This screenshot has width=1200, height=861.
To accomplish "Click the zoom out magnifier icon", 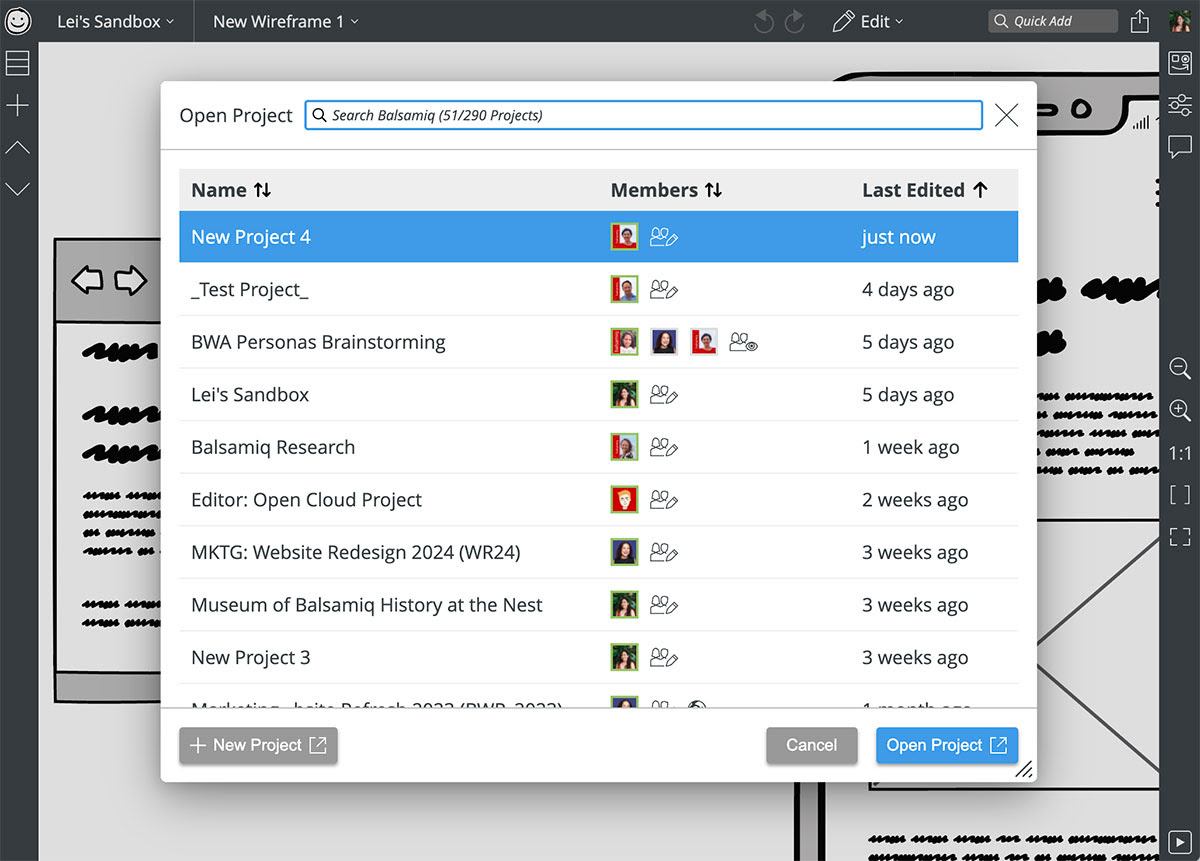I will (1180, 368).
